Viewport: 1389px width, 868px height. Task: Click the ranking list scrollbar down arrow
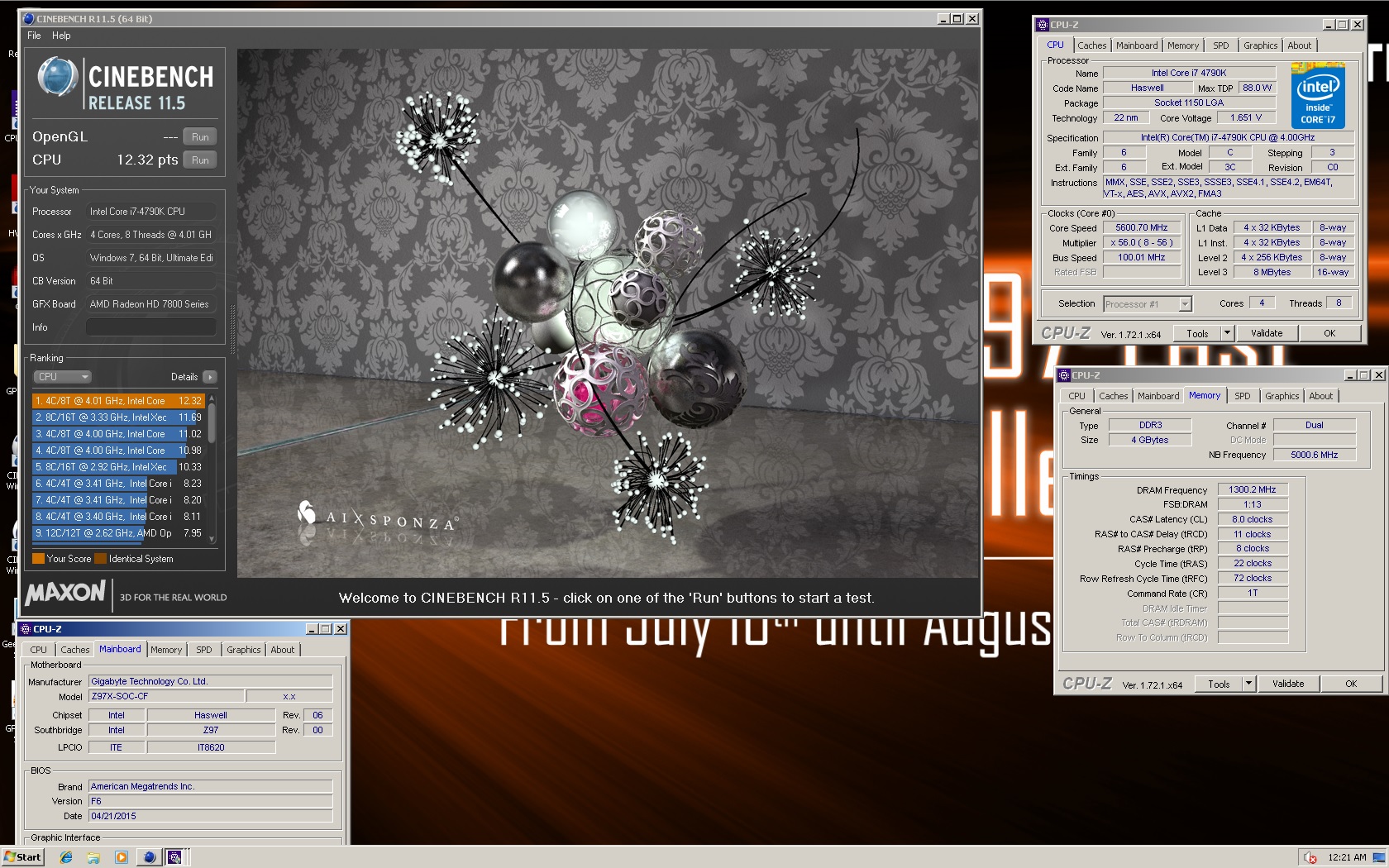coord(212,539)
